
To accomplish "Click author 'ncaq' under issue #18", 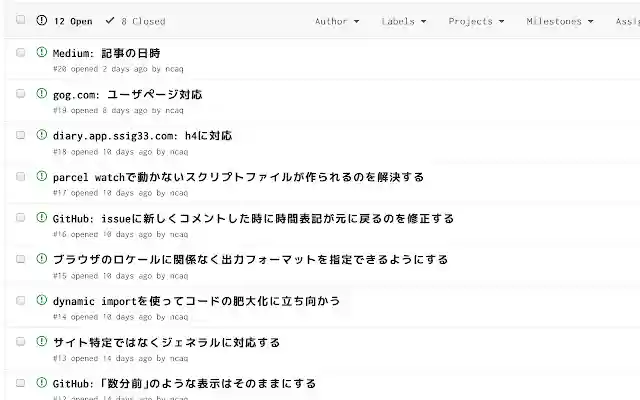I will click(x=179, y=152).
